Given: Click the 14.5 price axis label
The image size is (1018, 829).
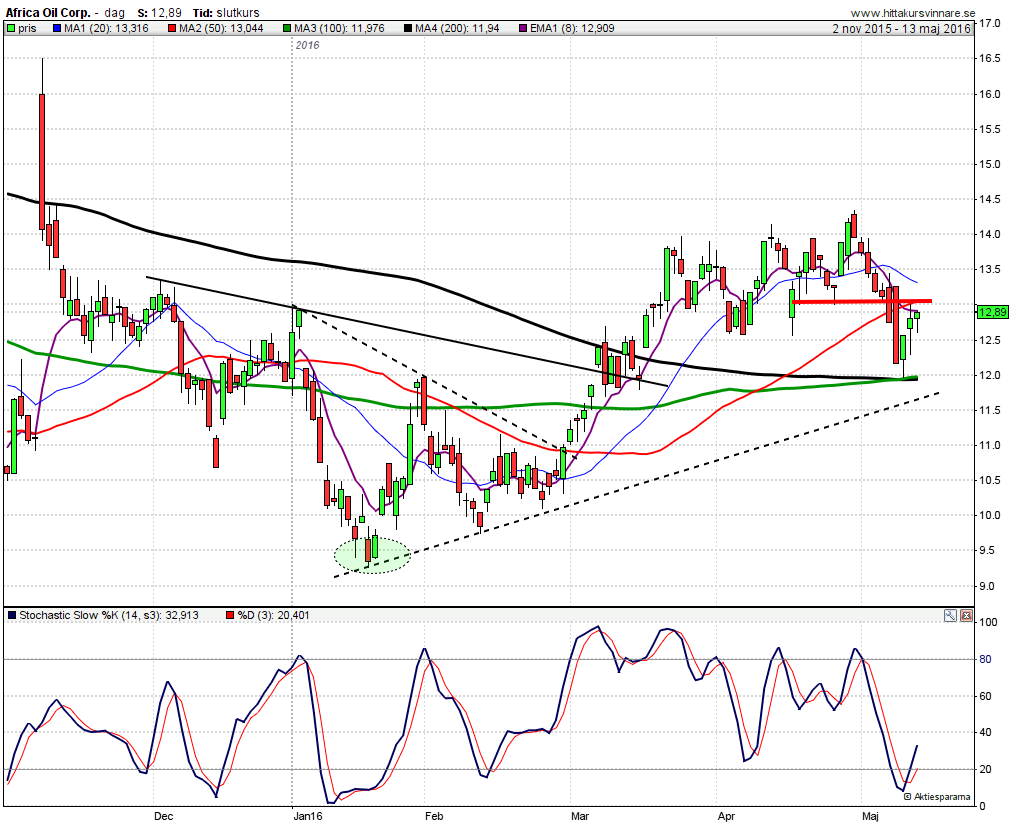Looking at the screenshot, I should pyautogui.click(x=990, y=199).
